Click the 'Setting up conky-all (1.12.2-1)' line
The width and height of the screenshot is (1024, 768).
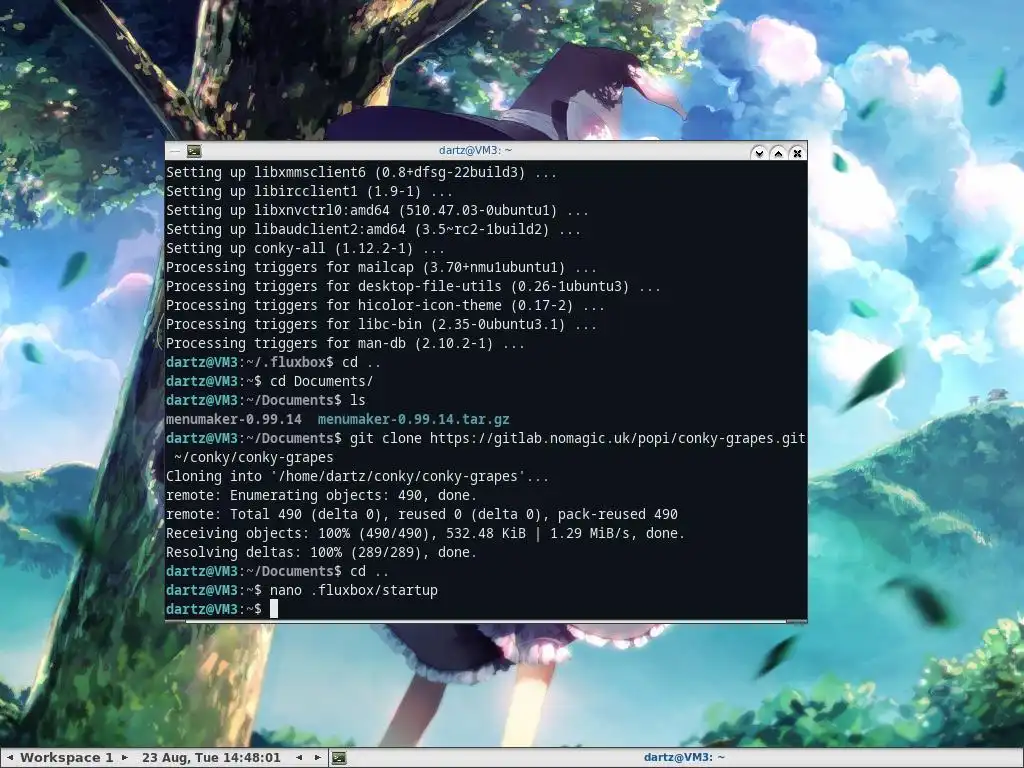pos(305,249)
